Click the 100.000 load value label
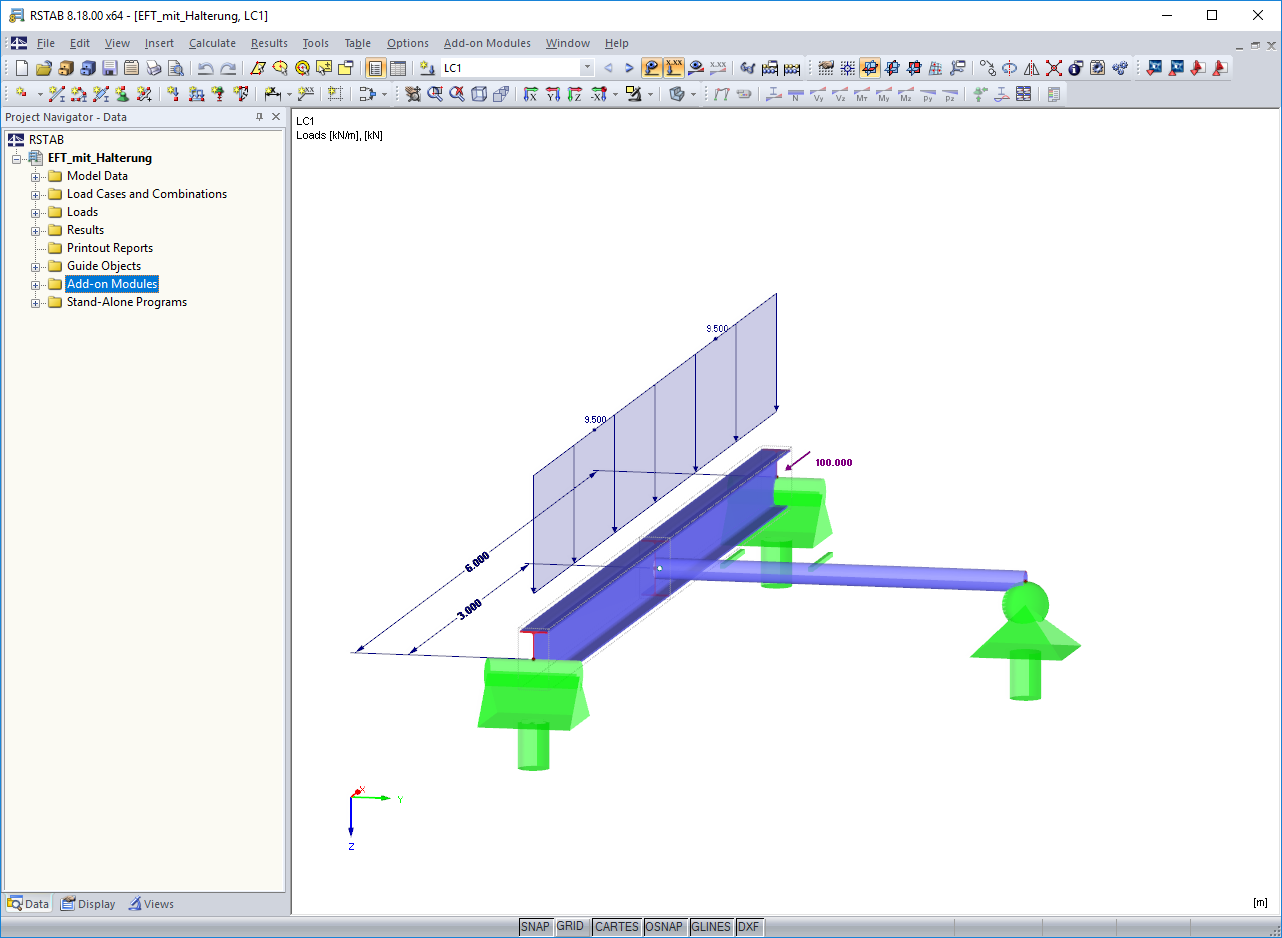This screenshot has height=938, width=1282. pyautogui.click(x=834, y=463)
